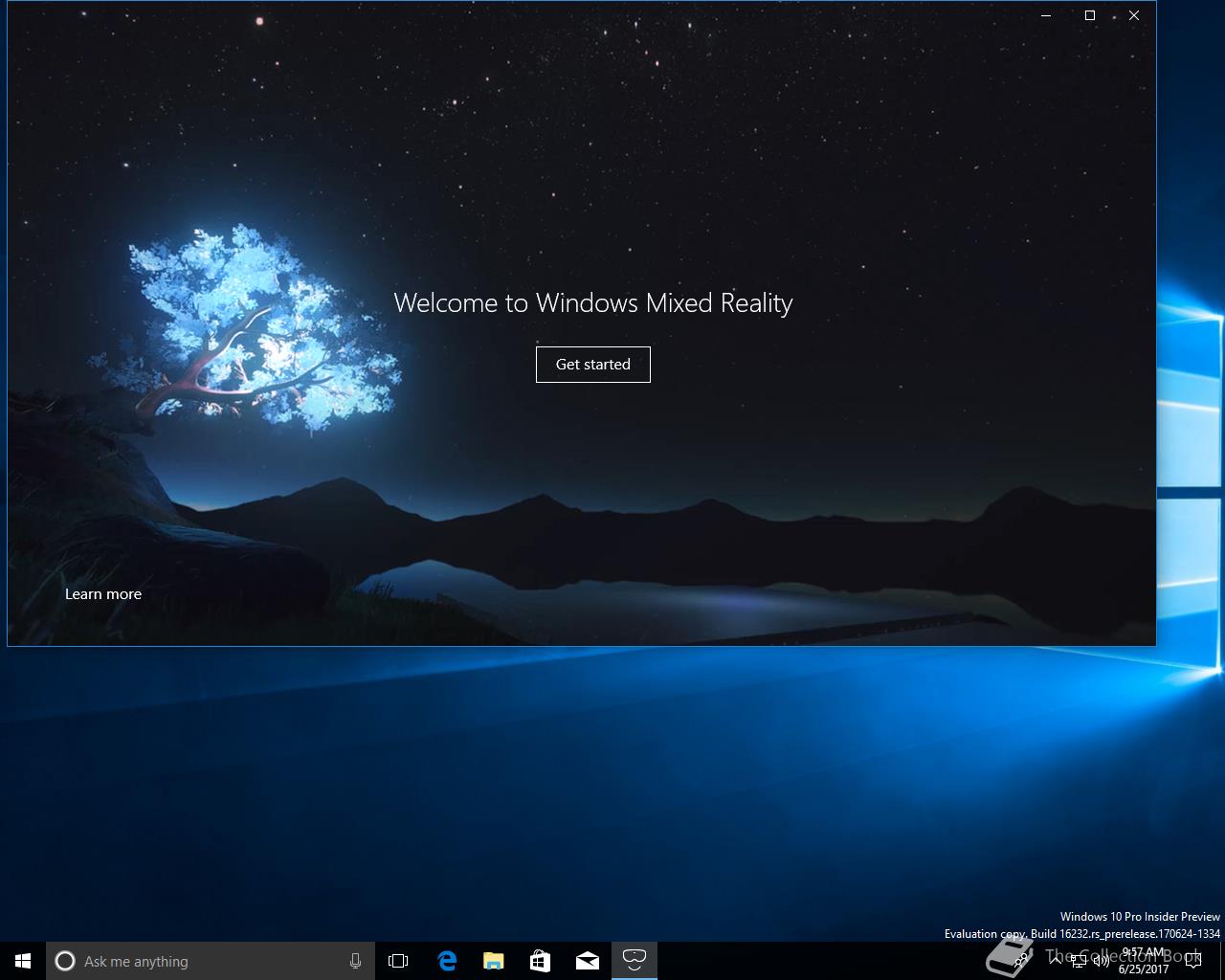The image size is (1225, 980).
Task: Open the Learn more link
Action: click(x=103, y=593)
